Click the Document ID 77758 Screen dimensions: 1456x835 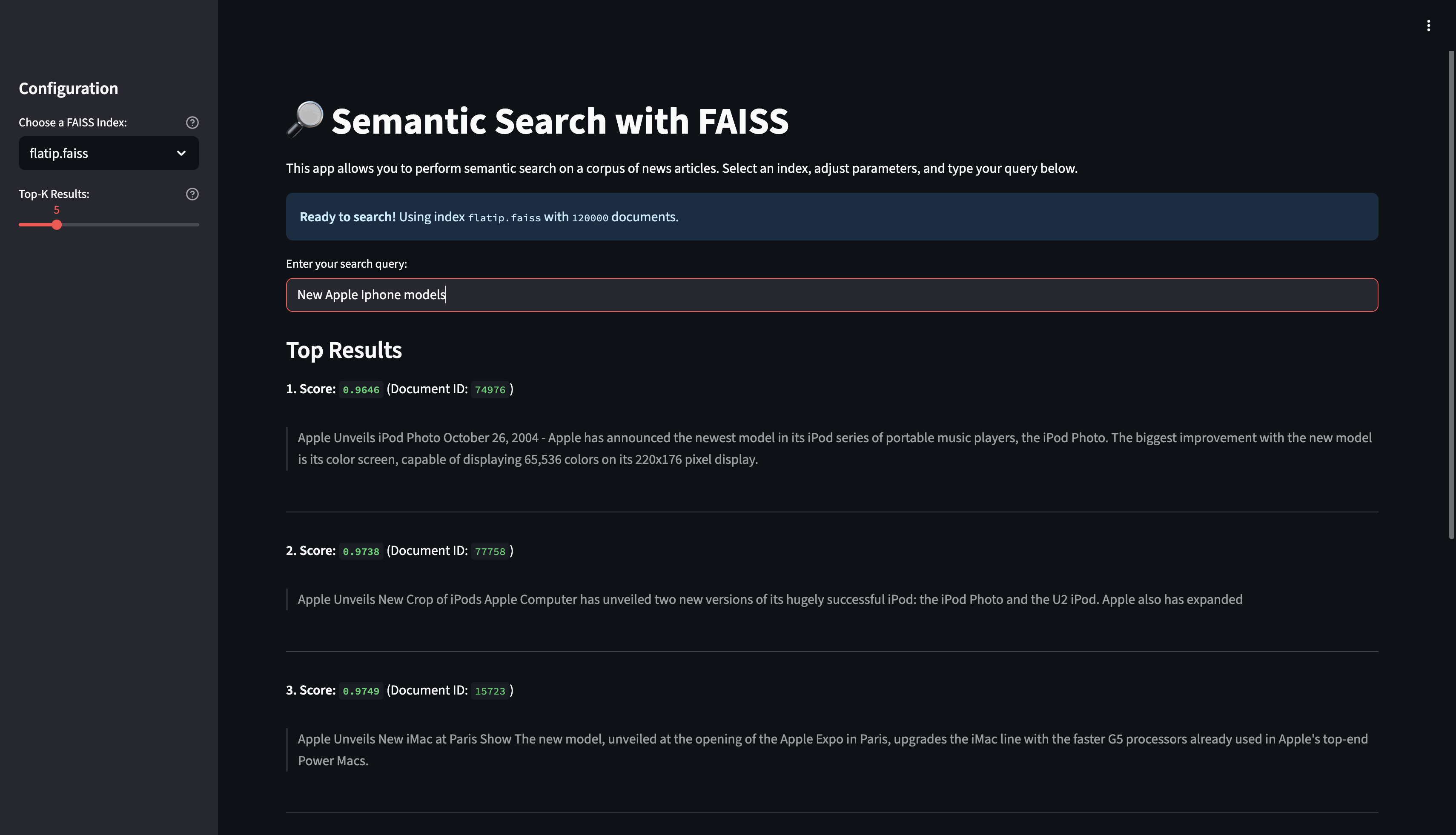pos(490,551)
